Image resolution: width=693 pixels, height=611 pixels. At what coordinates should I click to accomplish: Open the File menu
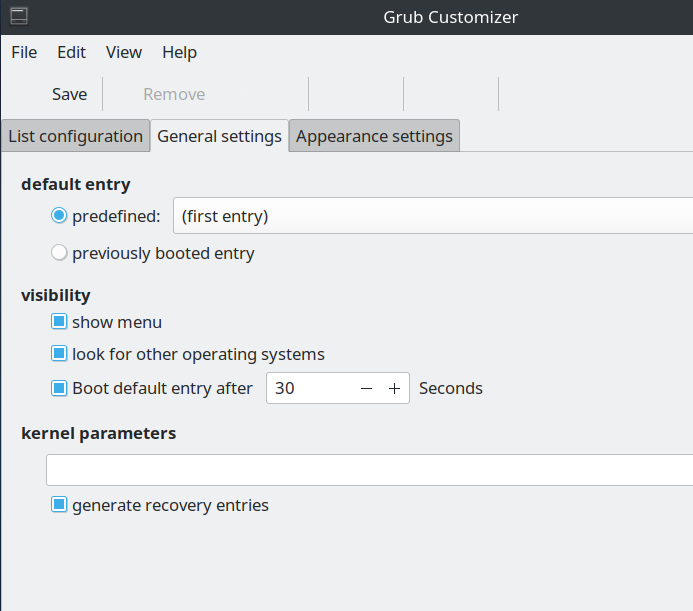pos(24,53)
